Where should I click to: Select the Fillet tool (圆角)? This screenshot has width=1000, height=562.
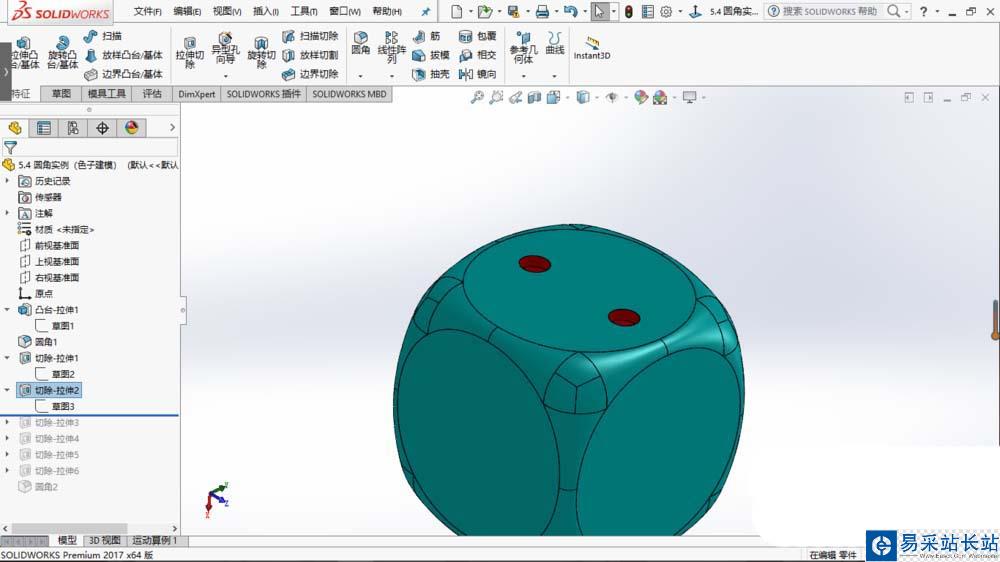tap(360, 43)
